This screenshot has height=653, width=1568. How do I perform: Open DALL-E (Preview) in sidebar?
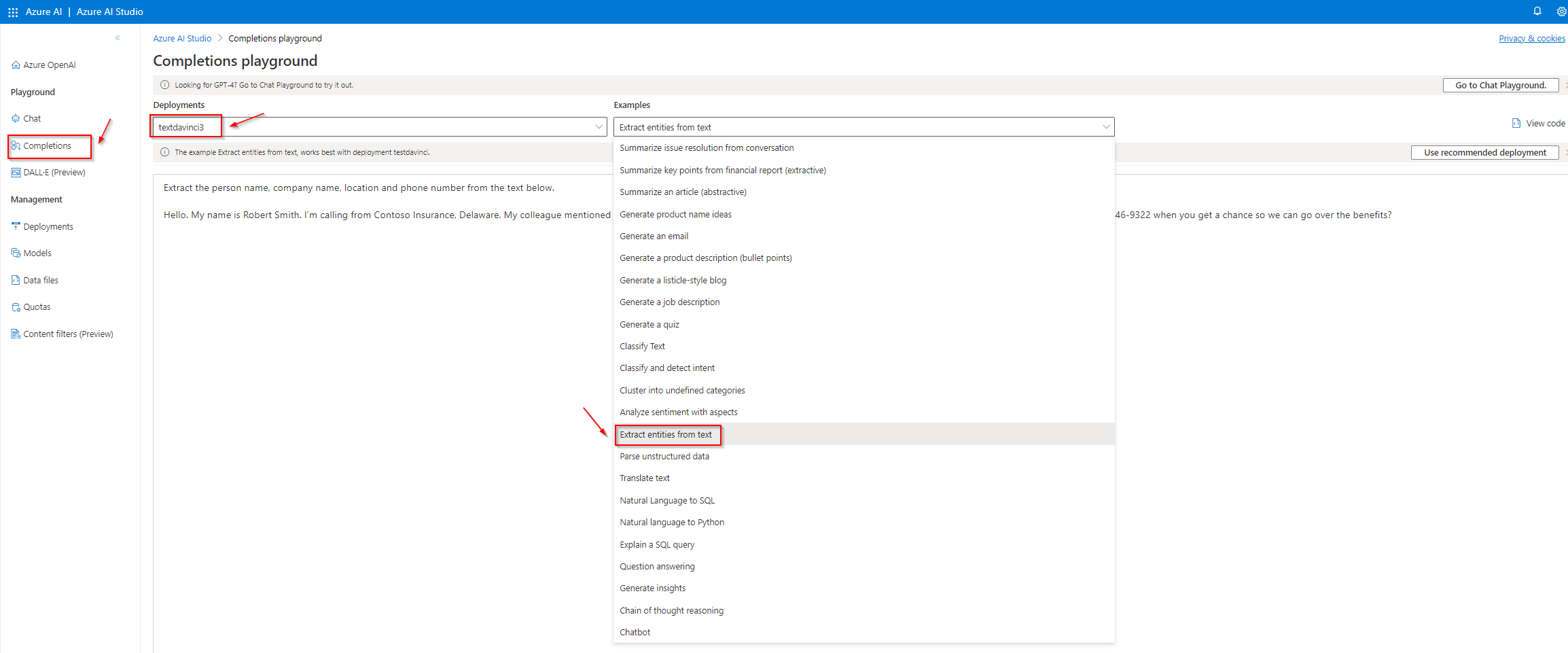54,173
